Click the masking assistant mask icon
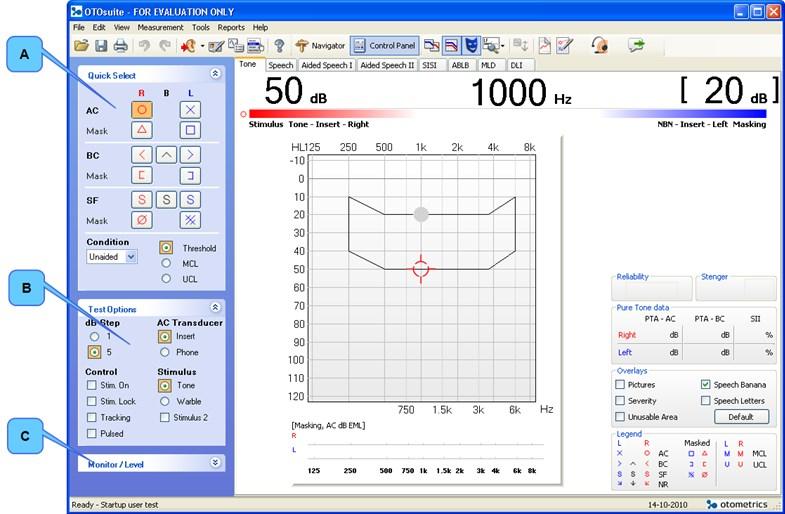This screenshot has width=785, height=514. coord(471,46)
